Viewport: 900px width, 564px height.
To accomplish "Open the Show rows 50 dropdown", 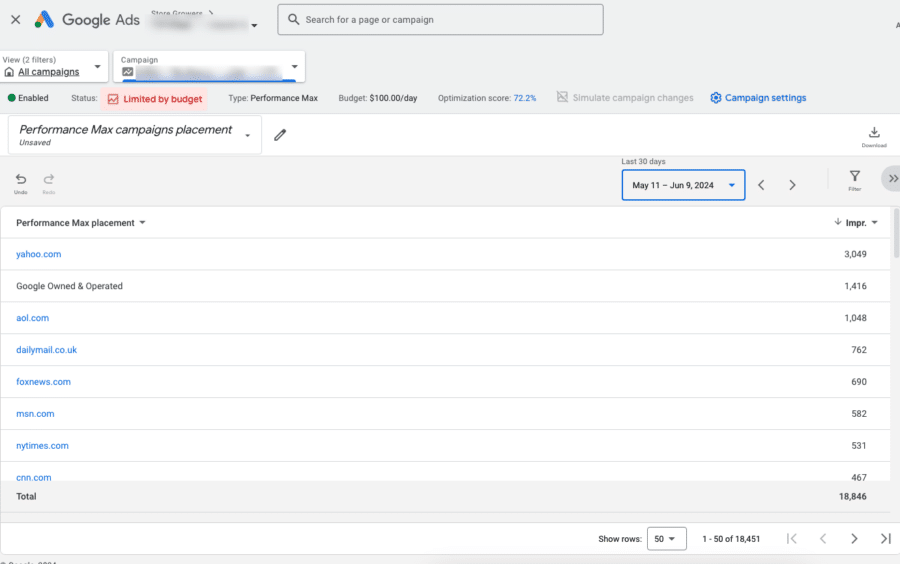I will pyautogui.click(x=666, y=539).
